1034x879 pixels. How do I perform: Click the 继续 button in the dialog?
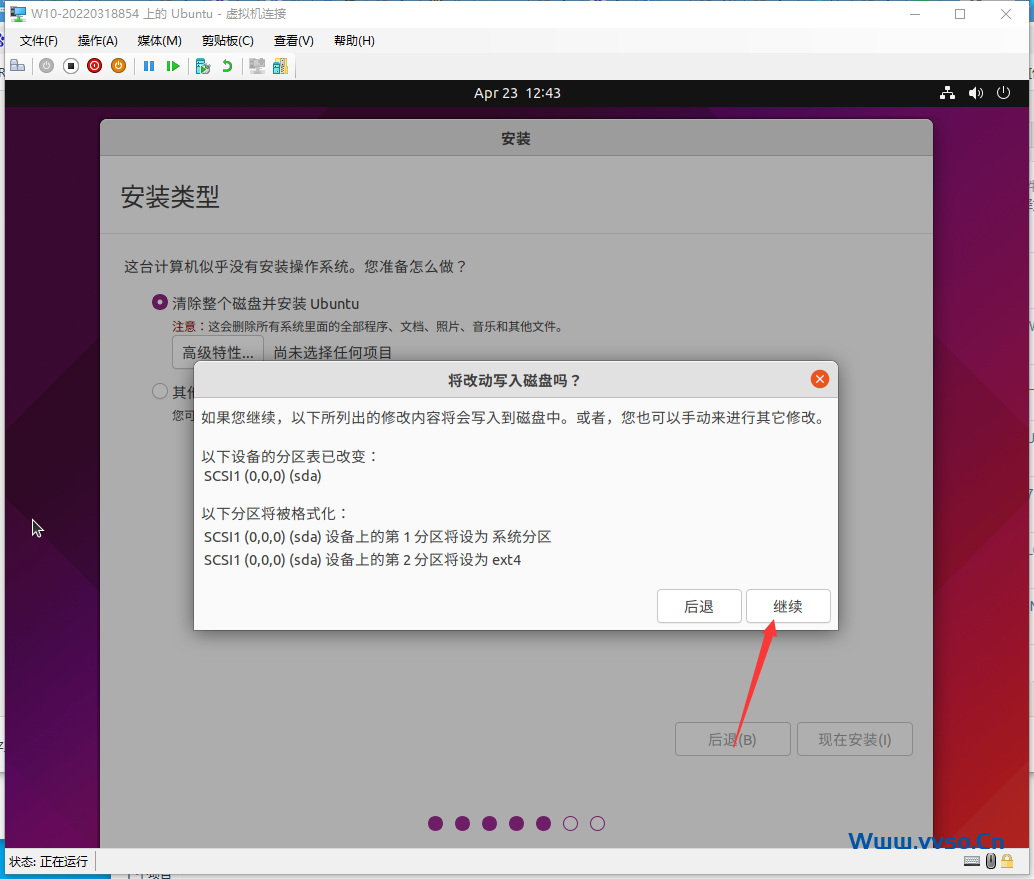(788, 605)
